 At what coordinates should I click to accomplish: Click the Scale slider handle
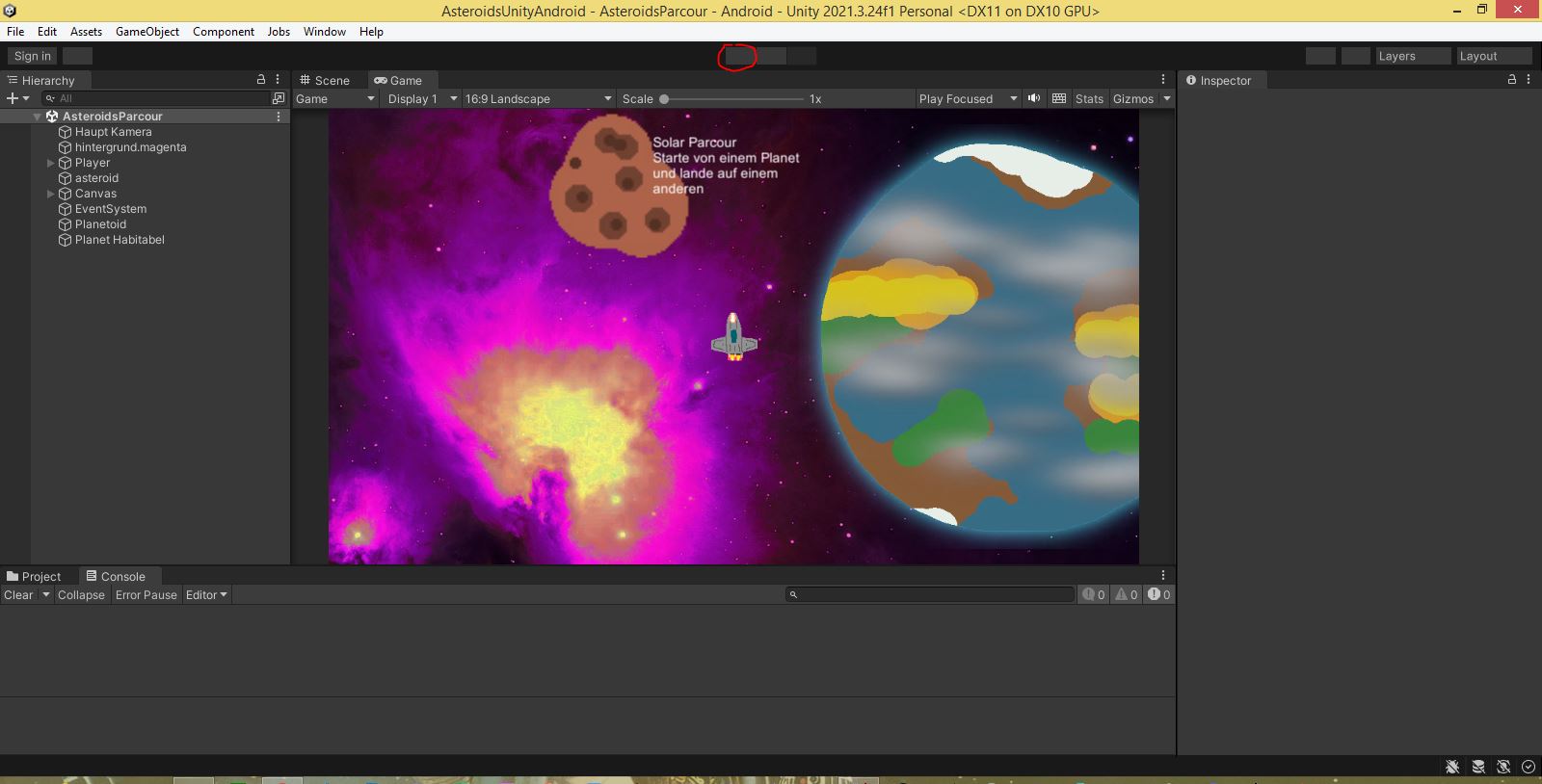664,98
